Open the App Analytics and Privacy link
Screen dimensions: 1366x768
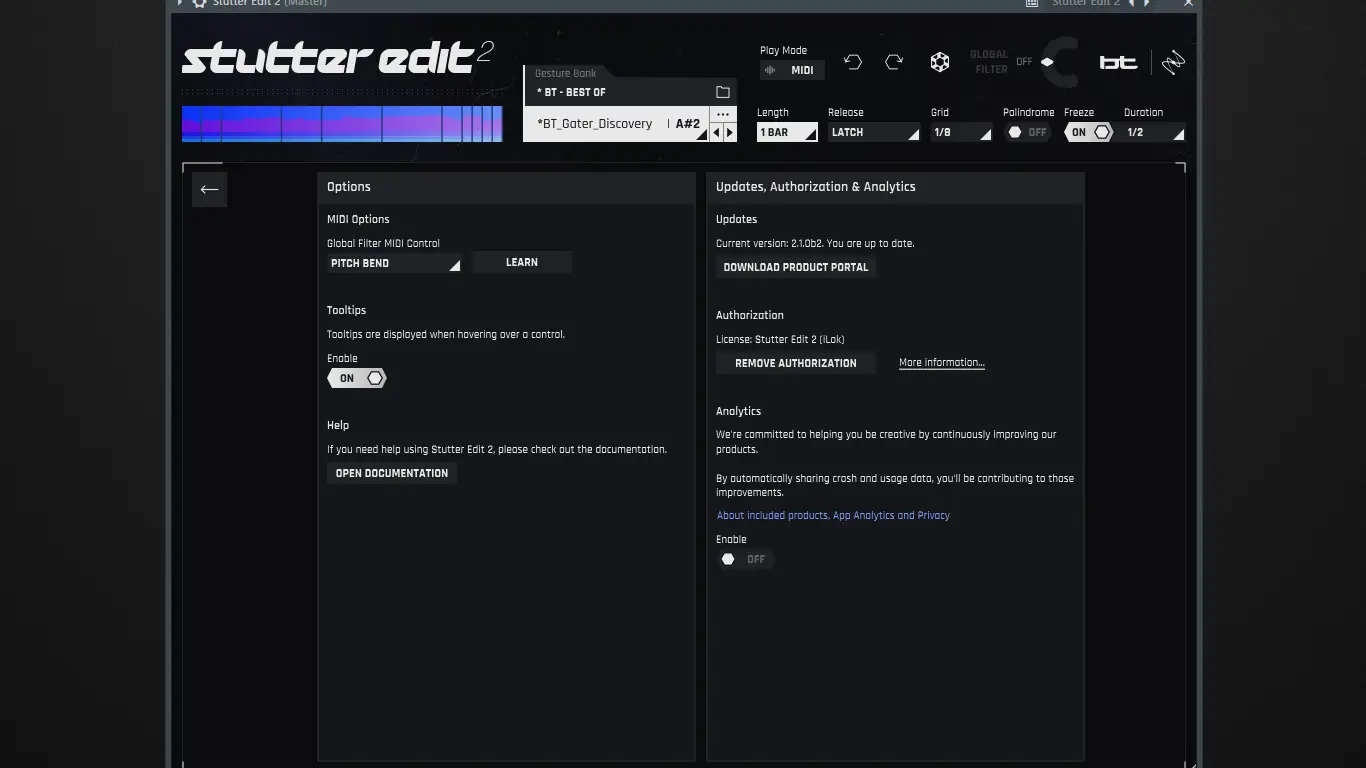pos(833,515)
